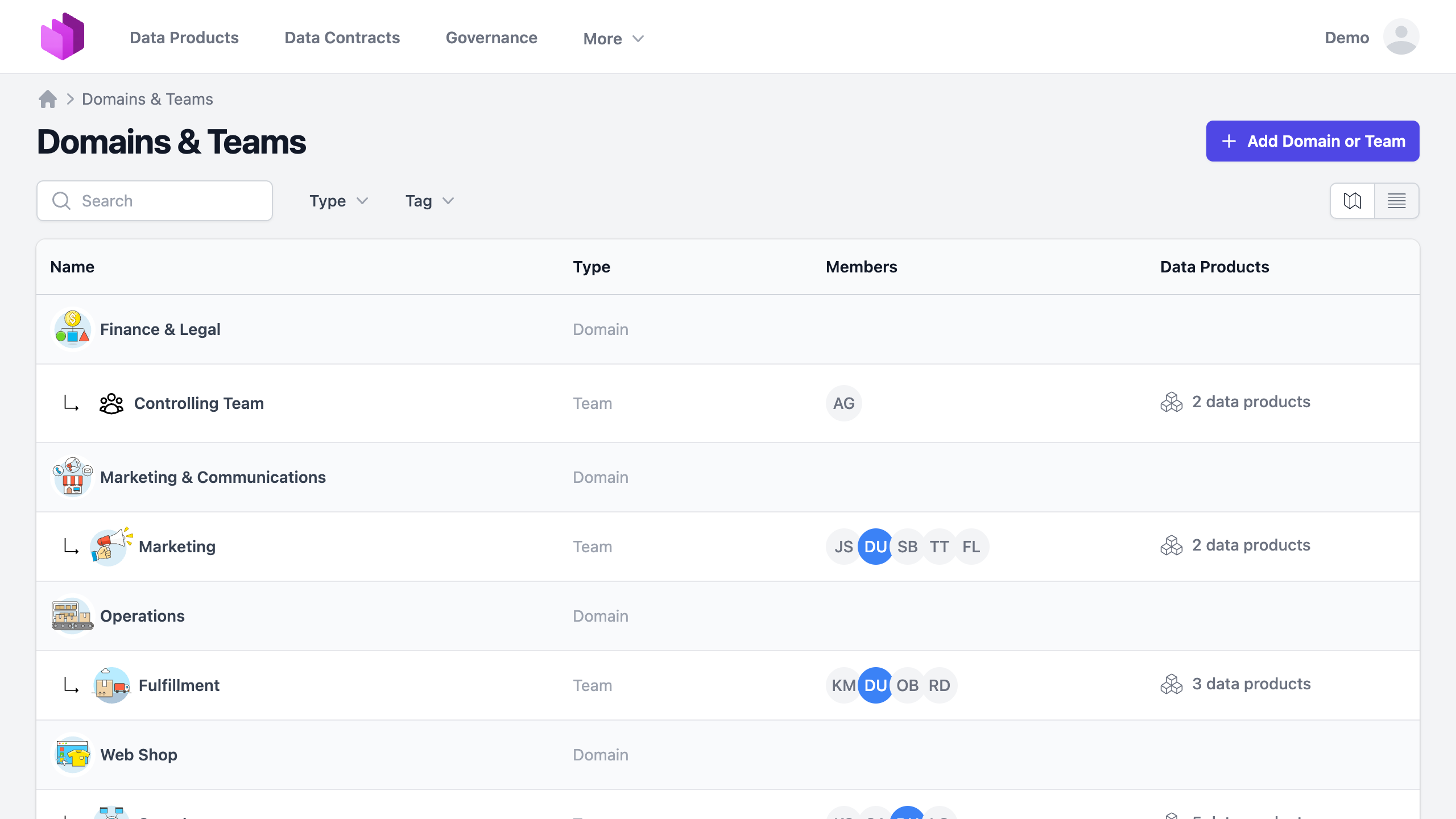Screen dimensions: 1456x819
Task: Click the Add Domain or Team button
Action: tap(1312, 141)
